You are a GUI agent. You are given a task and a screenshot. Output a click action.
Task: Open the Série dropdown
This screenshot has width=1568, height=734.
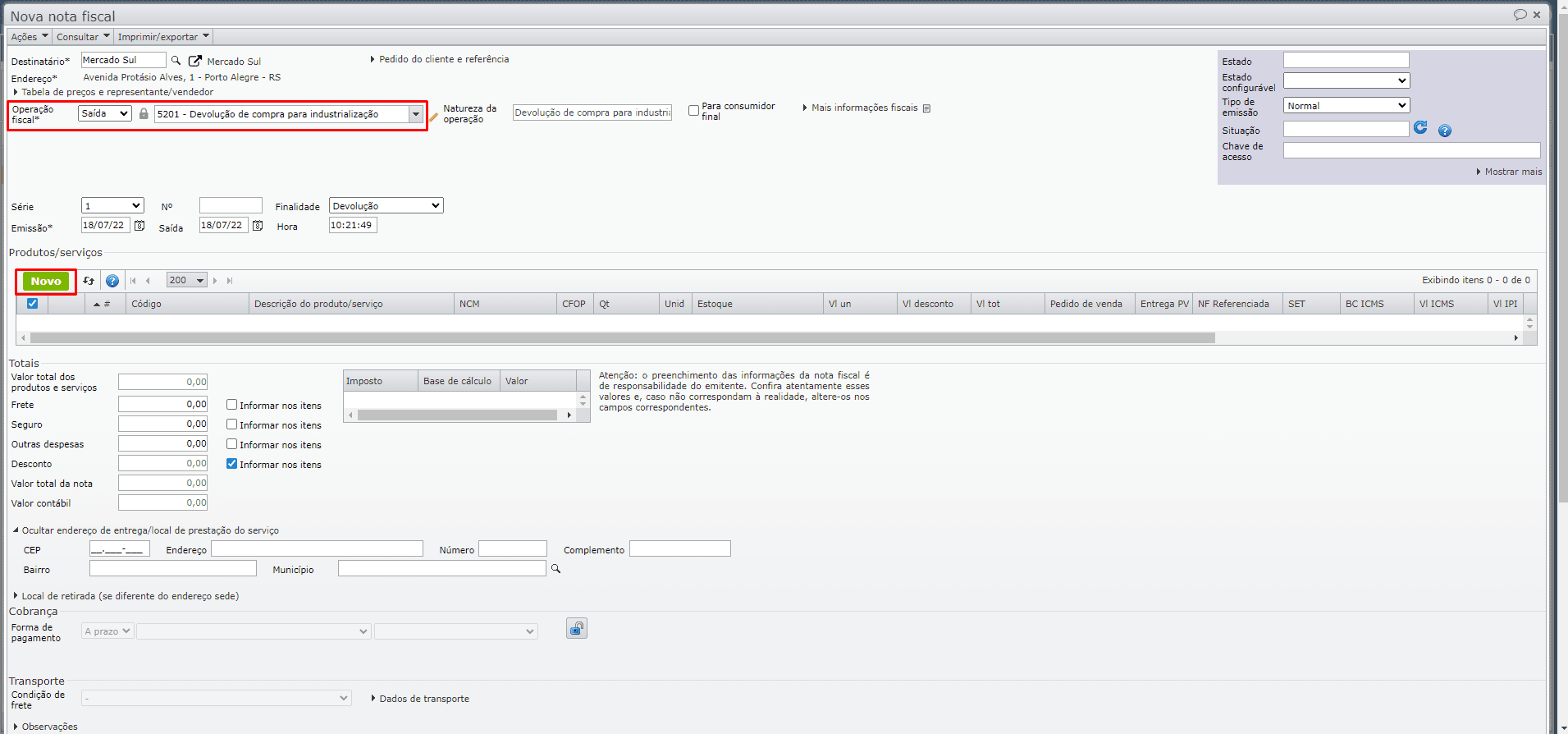point(112,205)
